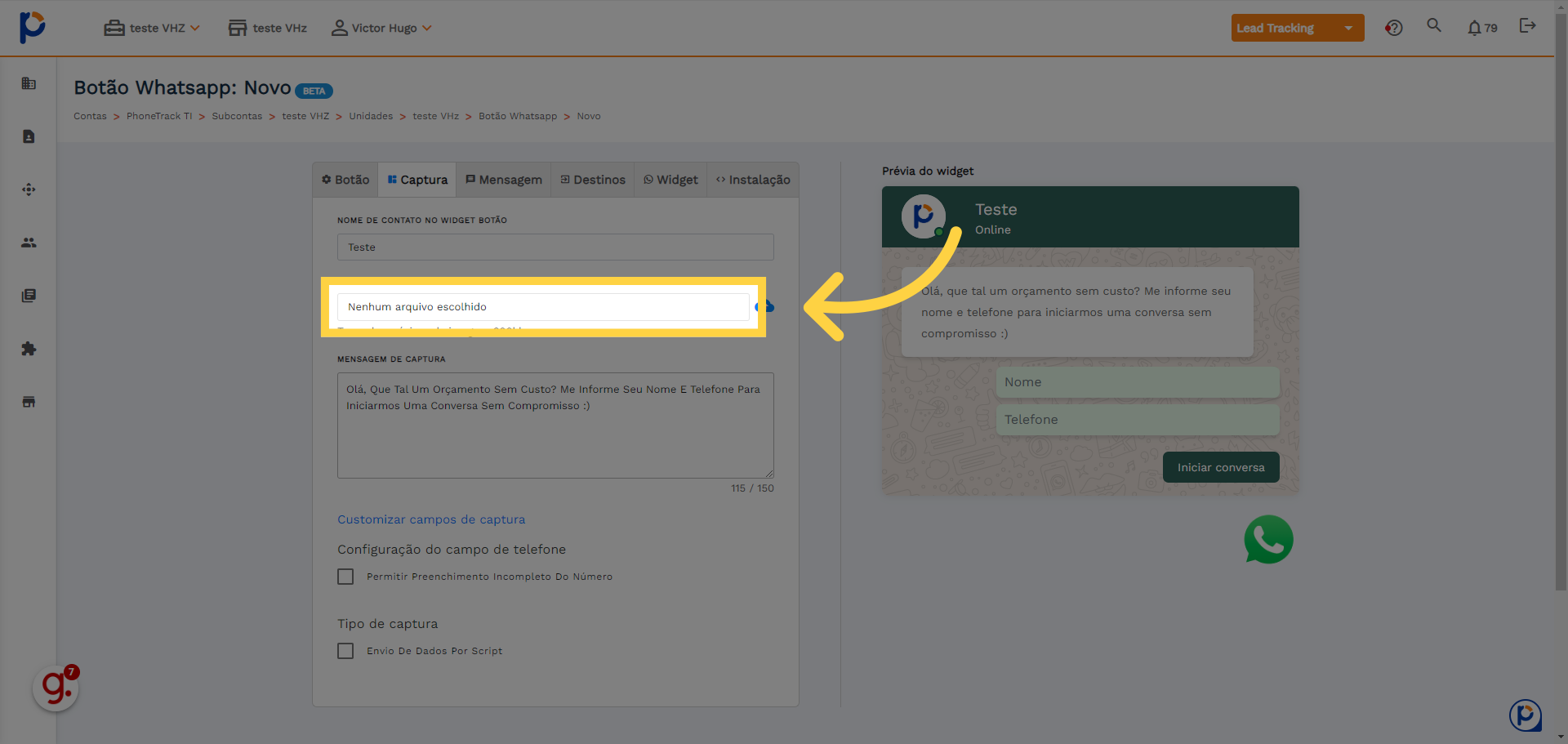1568x744 pixels.
Task: Open the PhoneTrack chat widget icon
Action: click(1525, 715)
